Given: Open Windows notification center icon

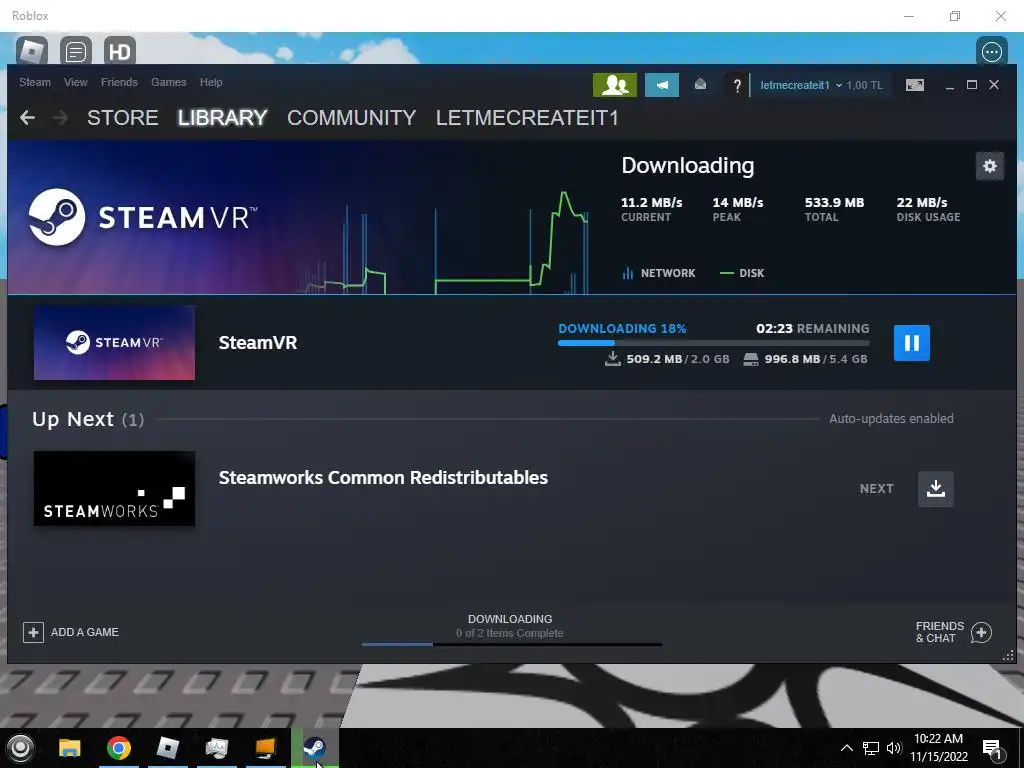Looking at the screenshot, I should 992,748.
